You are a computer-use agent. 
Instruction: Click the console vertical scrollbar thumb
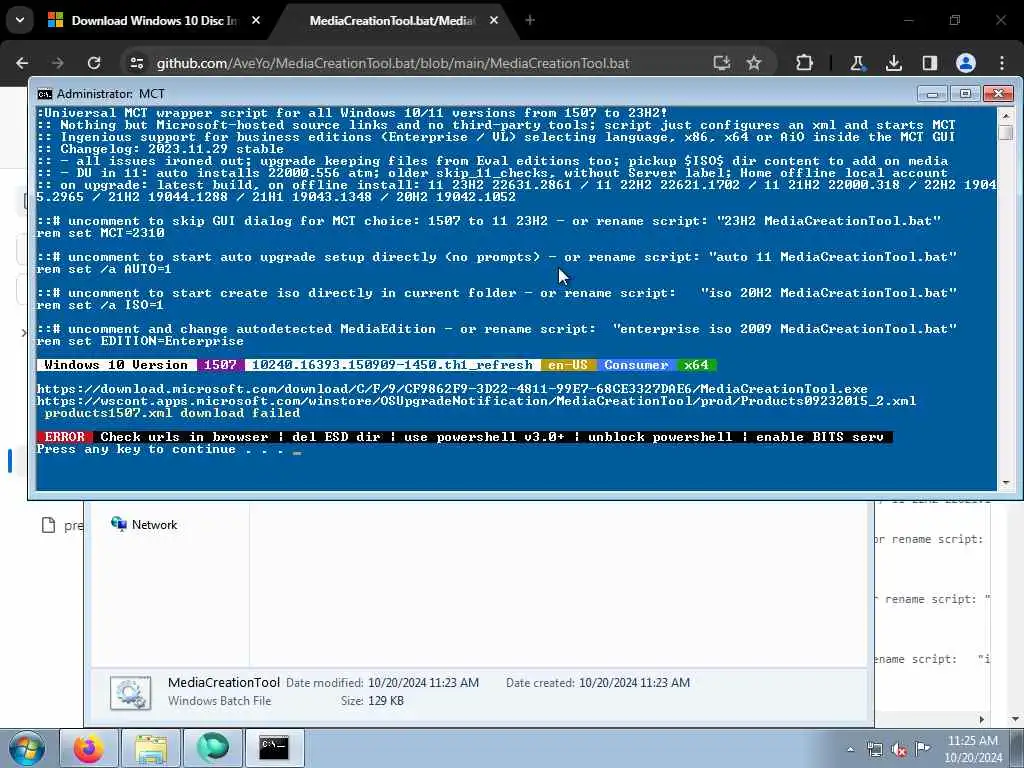coord(1006,133)
